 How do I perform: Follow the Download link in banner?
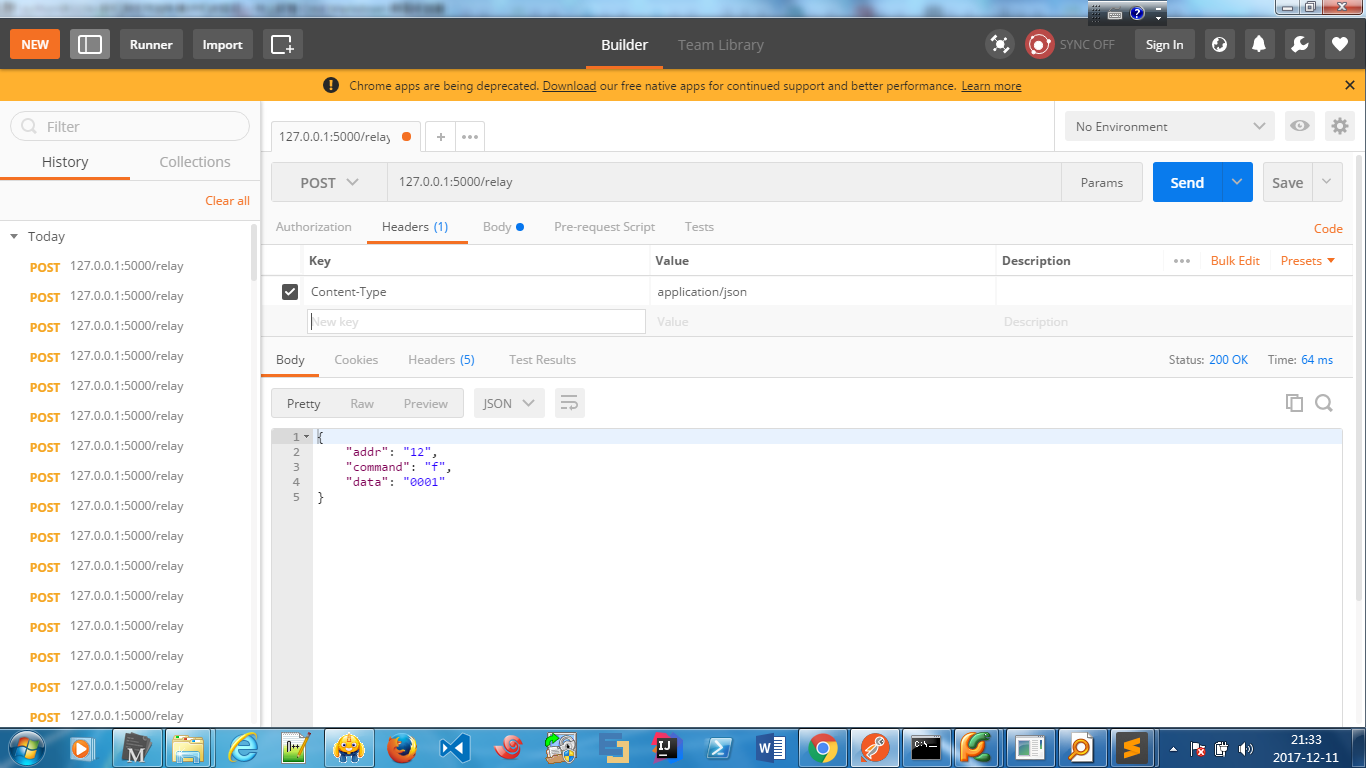point(569,86)
